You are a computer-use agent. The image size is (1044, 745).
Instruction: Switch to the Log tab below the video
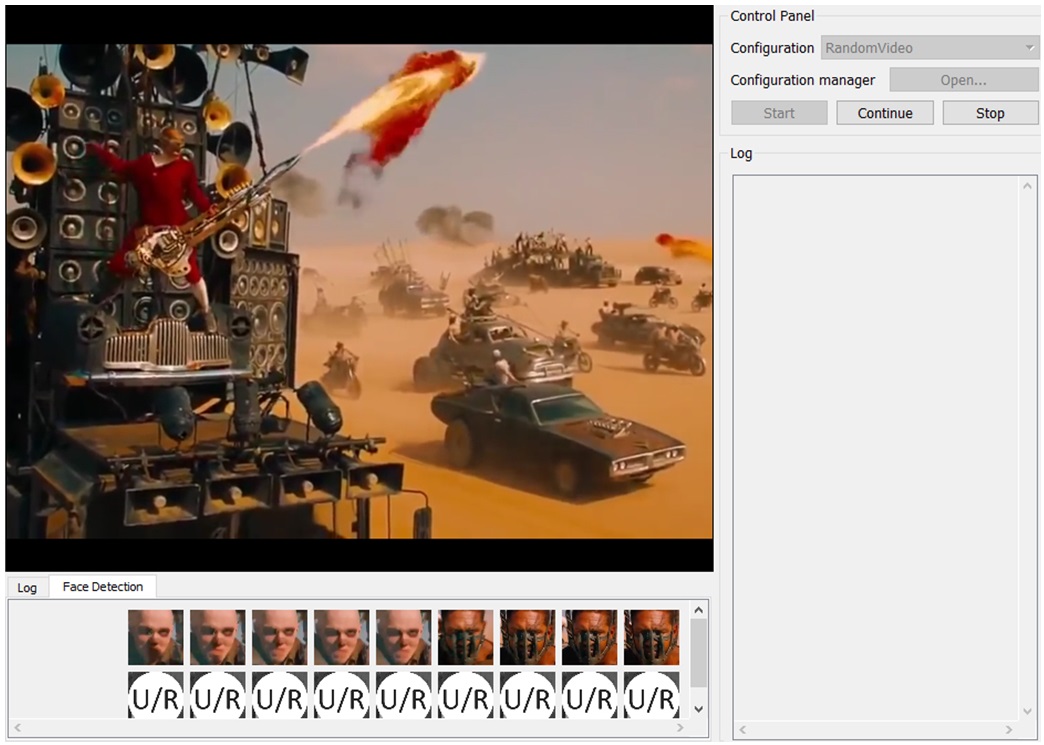pyautogui.click(x=27, y=588)
